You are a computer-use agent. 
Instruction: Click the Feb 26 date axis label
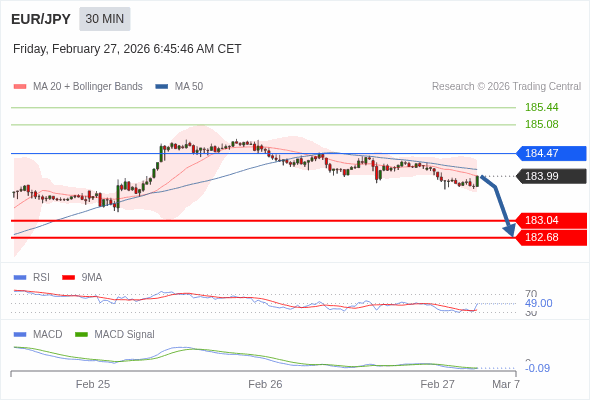tap(265, 384)
